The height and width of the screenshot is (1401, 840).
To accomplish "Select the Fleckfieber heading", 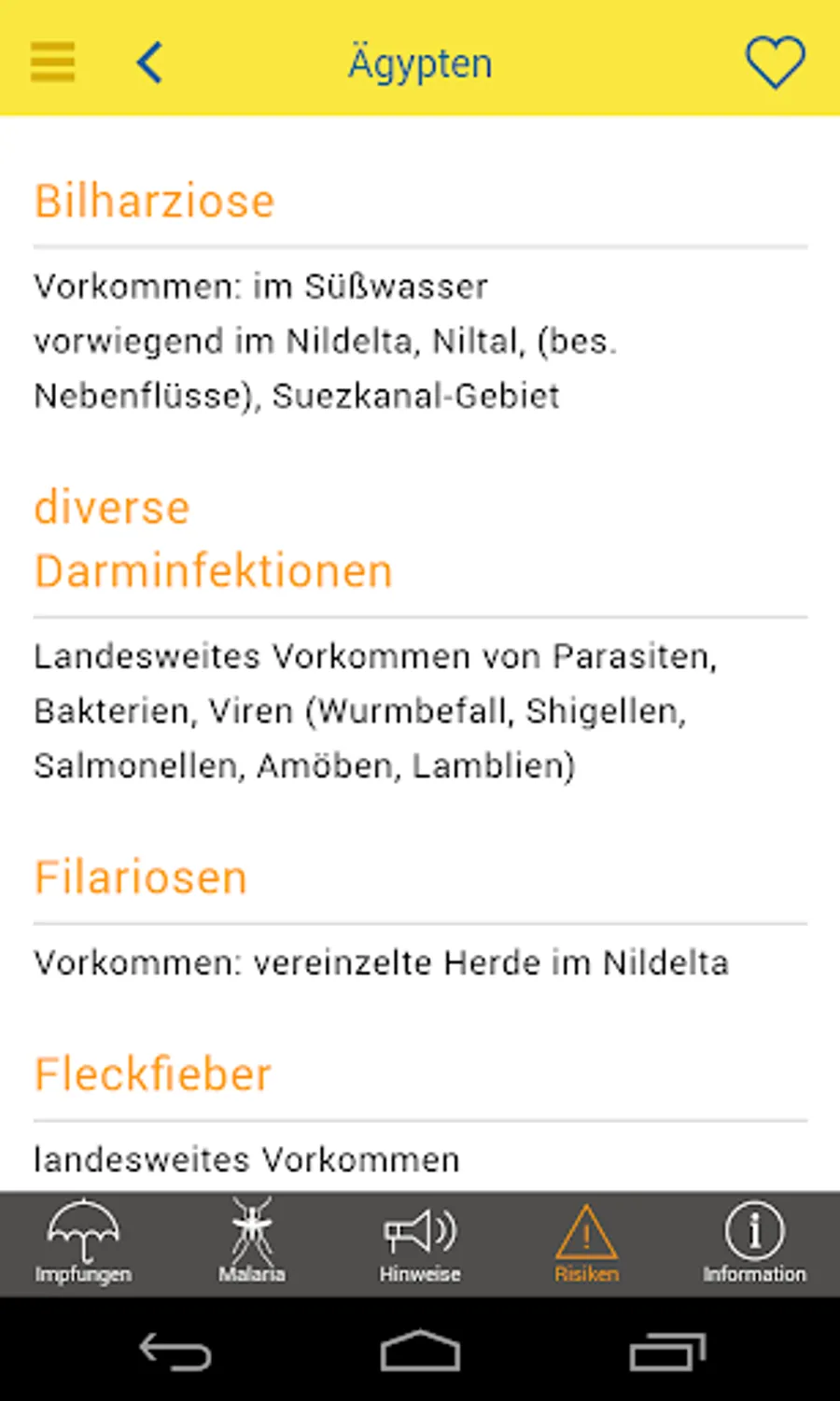I will (153, 1073).
